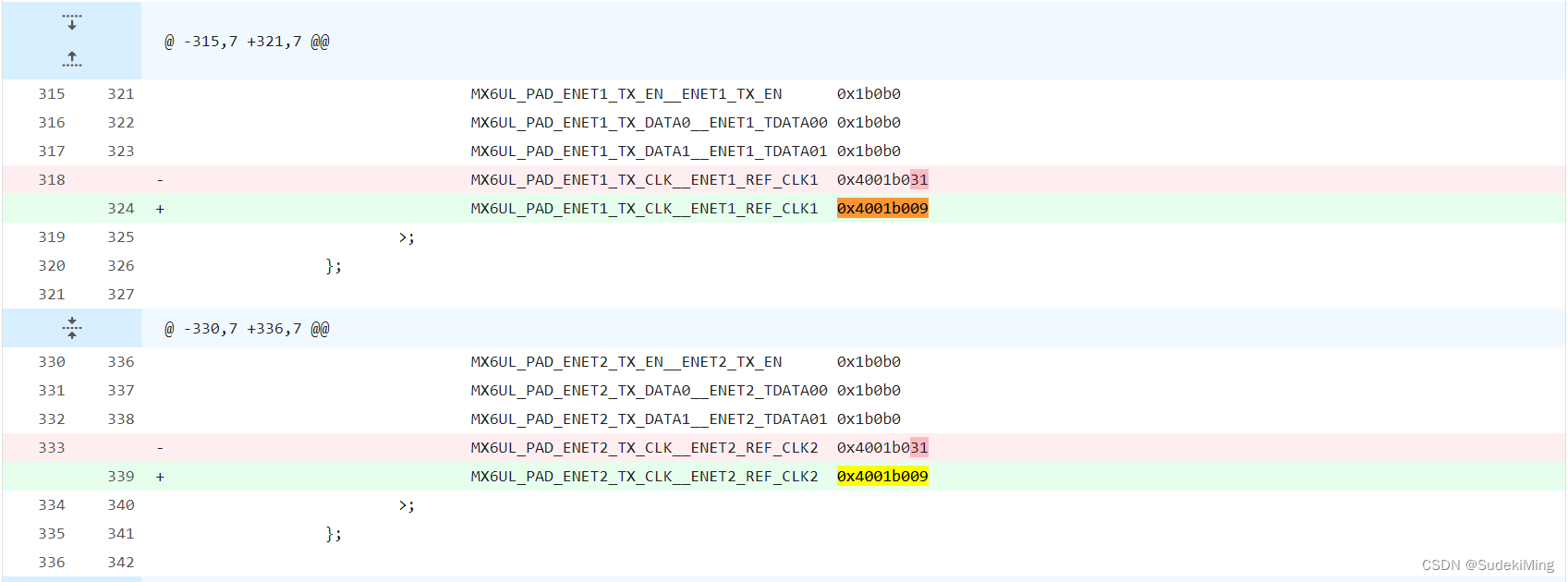Click the >; text on line 340
This screenshot has height=582, width=1568.
pos(407,506)
